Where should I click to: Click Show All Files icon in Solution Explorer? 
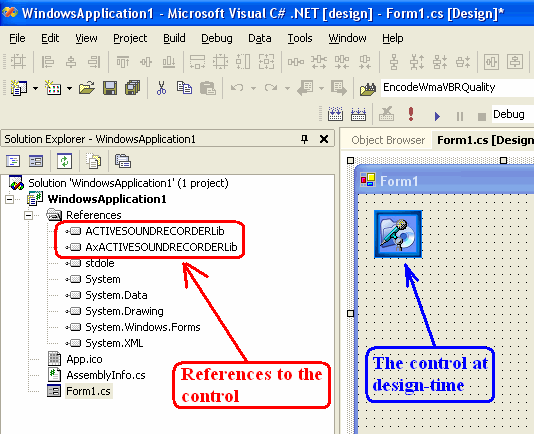click(93, 161)
